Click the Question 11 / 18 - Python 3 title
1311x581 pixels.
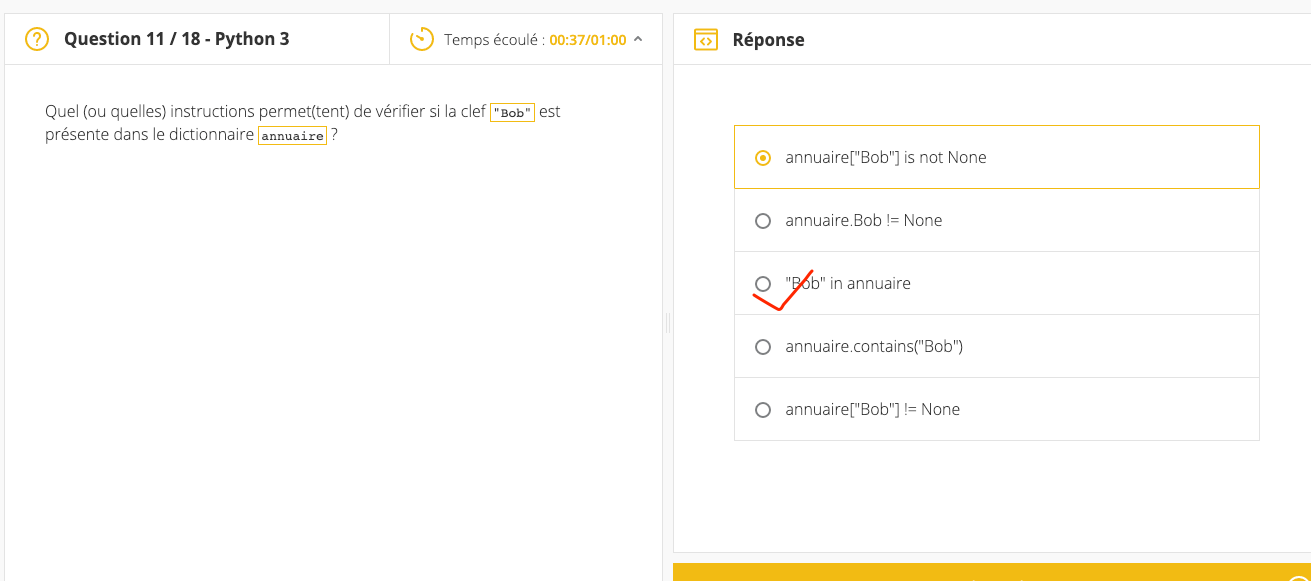tap(177, 39)
